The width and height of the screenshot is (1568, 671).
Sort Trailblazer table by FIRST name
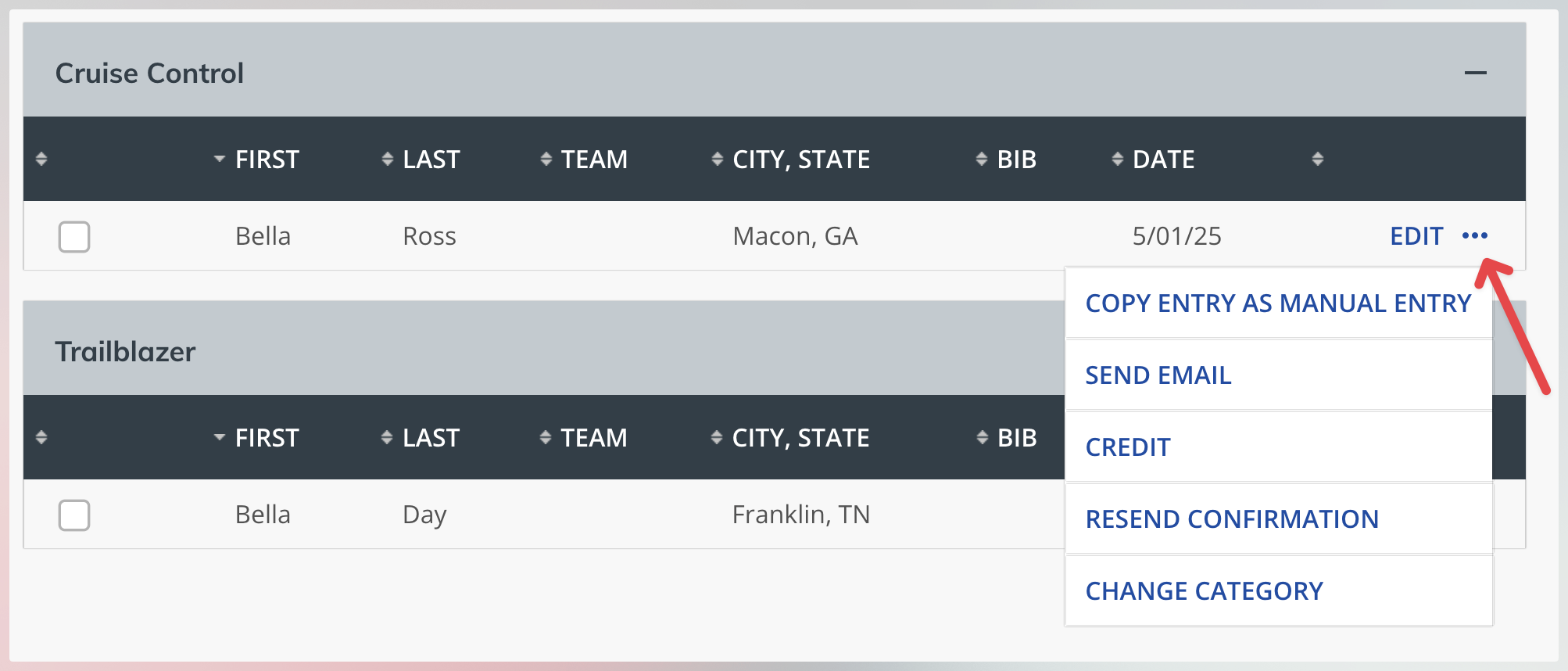coord(256,438)
